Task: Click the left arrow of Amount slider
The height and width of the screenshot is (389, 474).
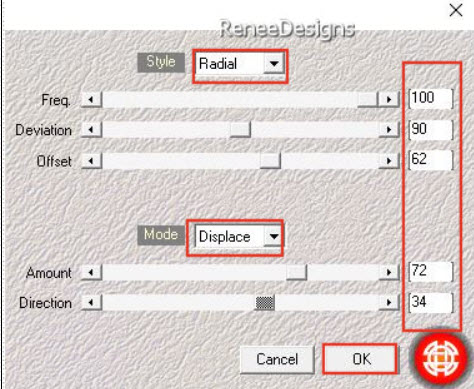Action: click(x=91, y=272)
